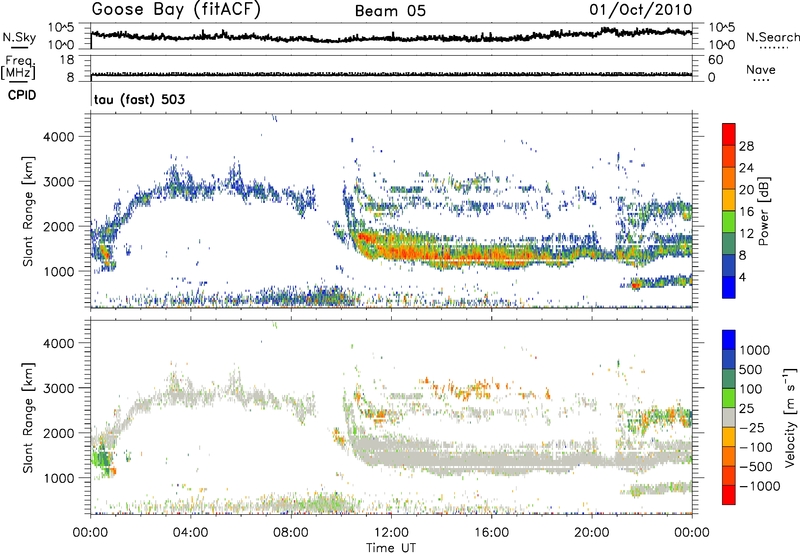Click the '4000' range tick in power panel
This screenshot has height=554, width=800.
[58, 137]
